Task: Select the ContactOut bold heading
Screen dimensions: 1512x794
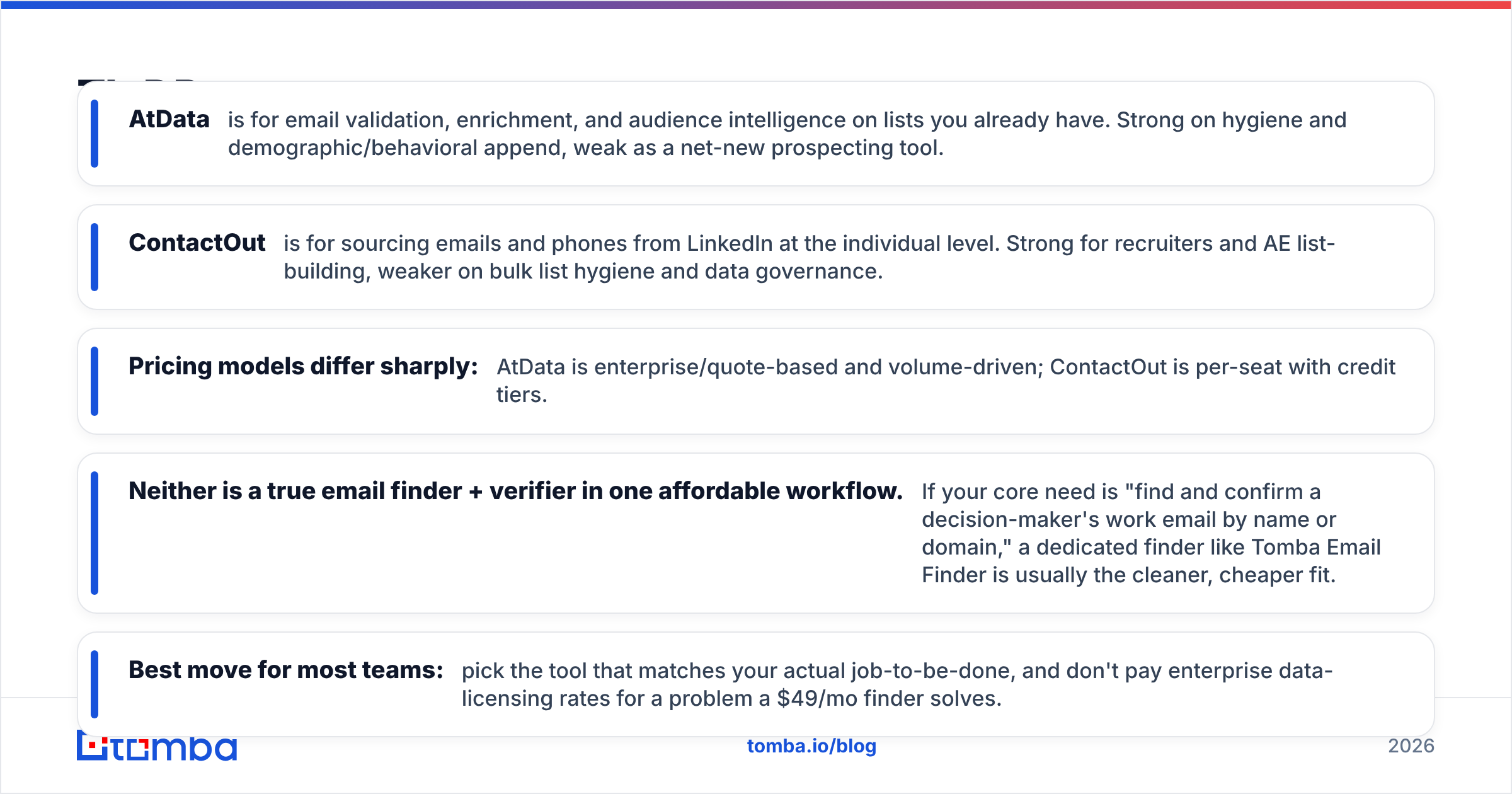Action: 197,243
